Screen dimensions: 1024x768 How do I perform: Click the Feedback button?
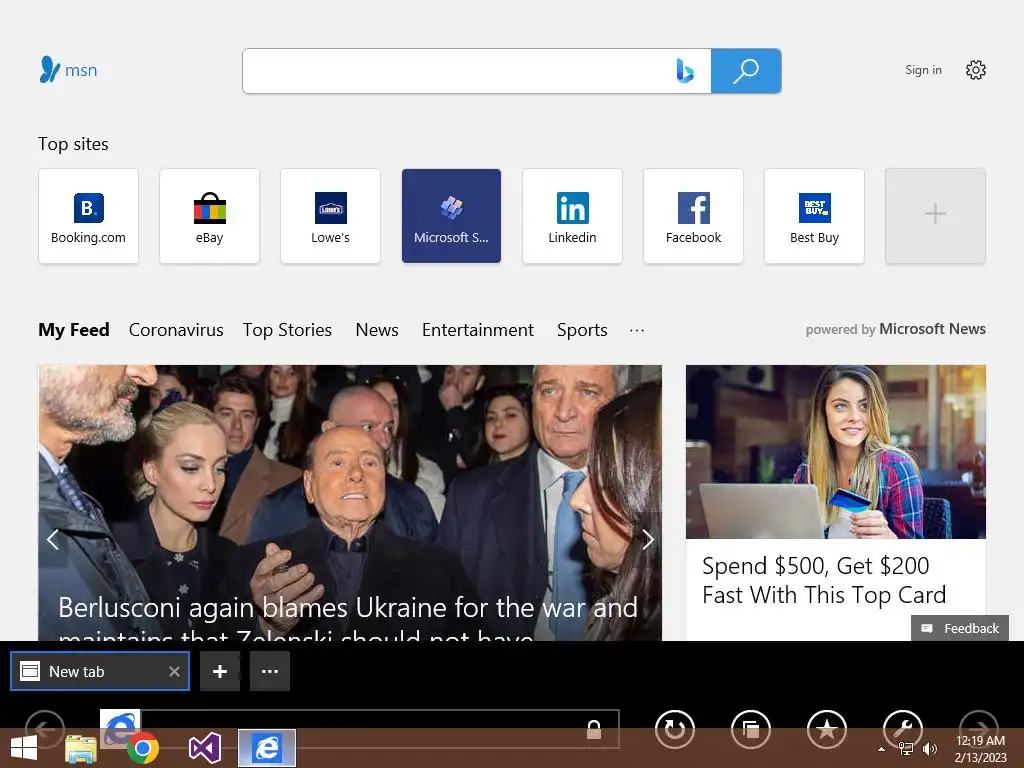[960, 628]
